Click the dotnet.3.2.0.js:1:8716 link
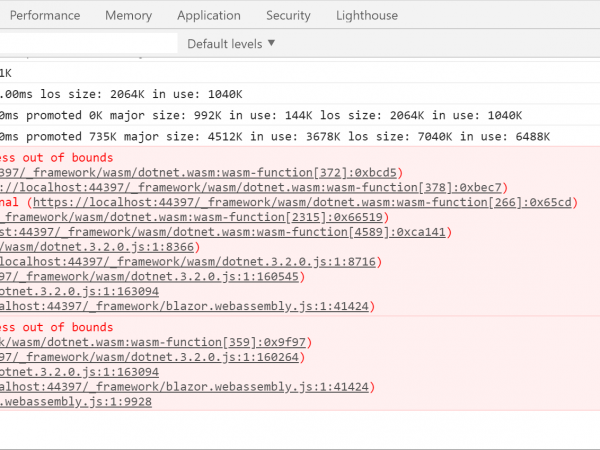Image resolution: width=600 pixels, height=450 pixels. click(x=188, y=262)
